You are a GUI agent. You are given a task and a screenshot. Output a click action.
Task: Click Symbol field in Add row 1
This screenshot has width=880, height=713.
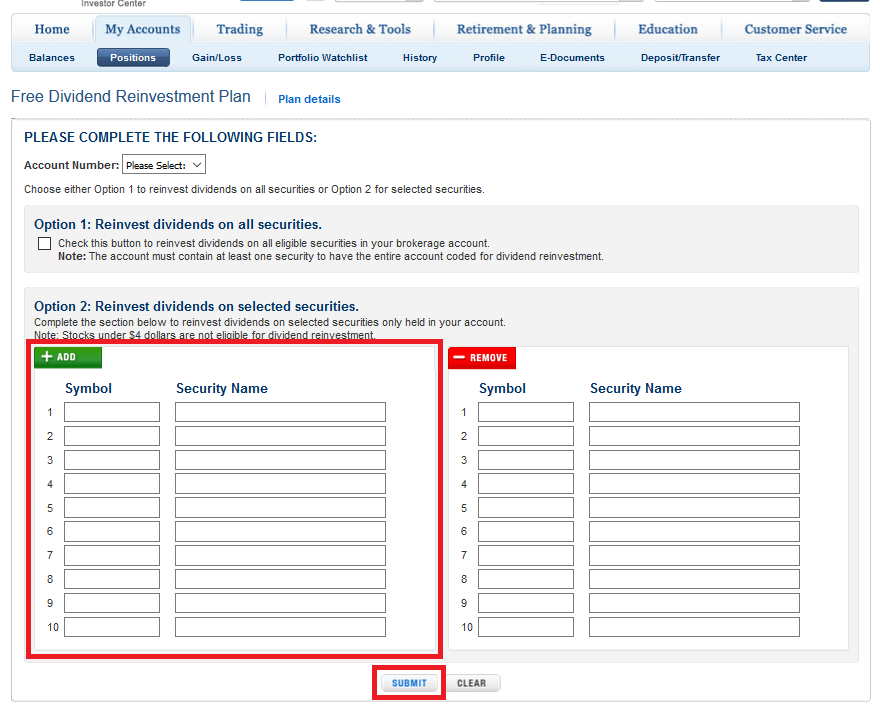112,412
